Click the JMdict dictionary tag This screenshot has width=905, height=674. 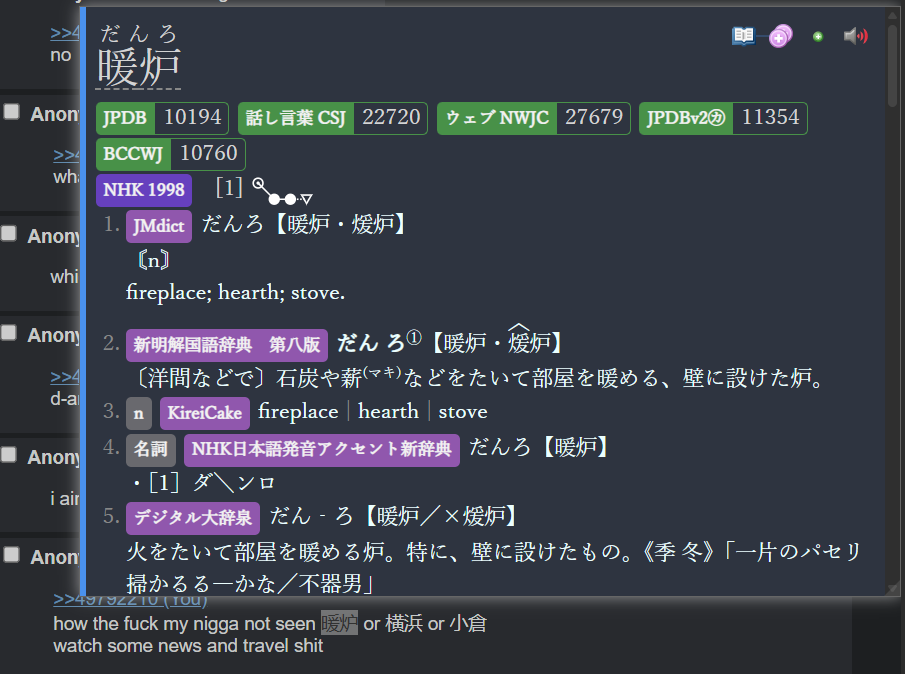(x=159, y=226)
